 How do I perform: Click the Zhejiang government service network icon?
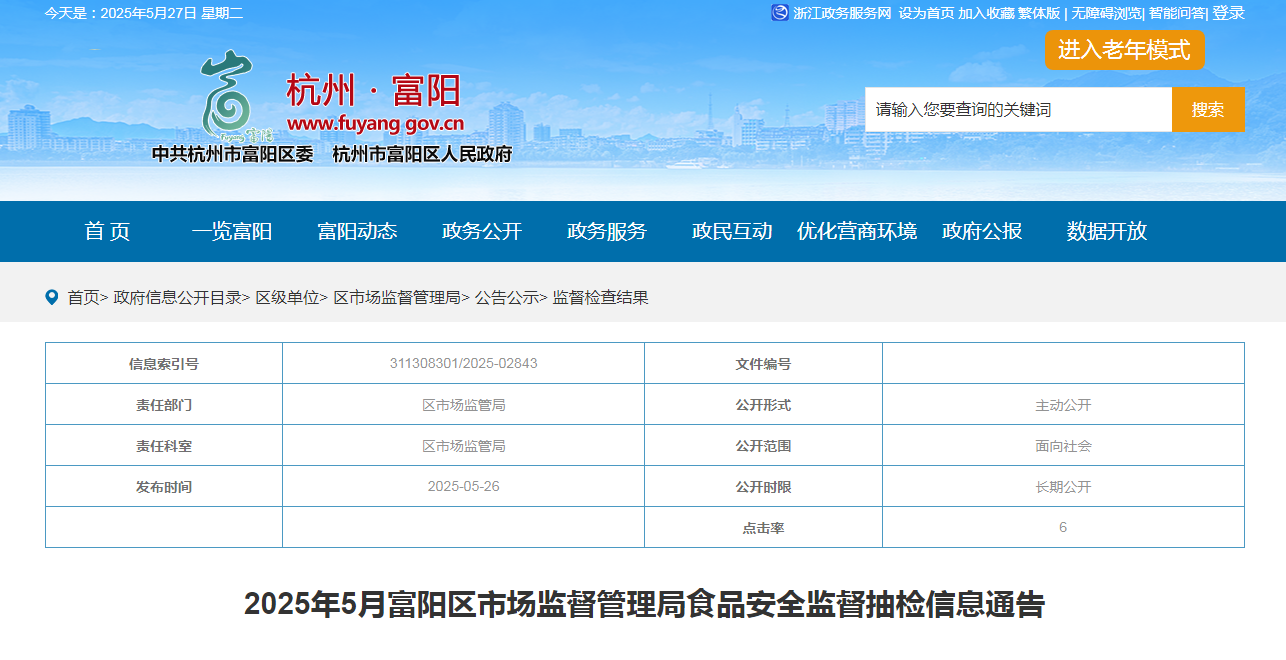780,13
